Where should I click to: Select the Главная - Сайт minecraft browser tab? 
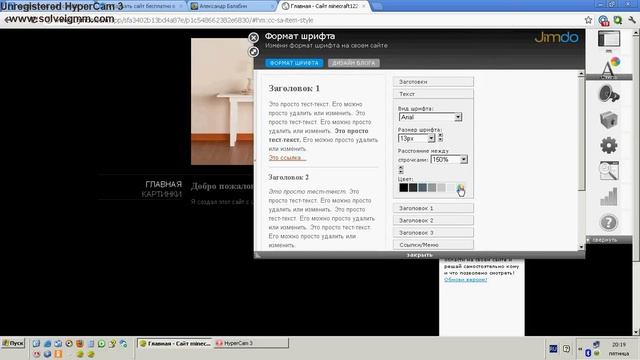[x=324, y=6]
